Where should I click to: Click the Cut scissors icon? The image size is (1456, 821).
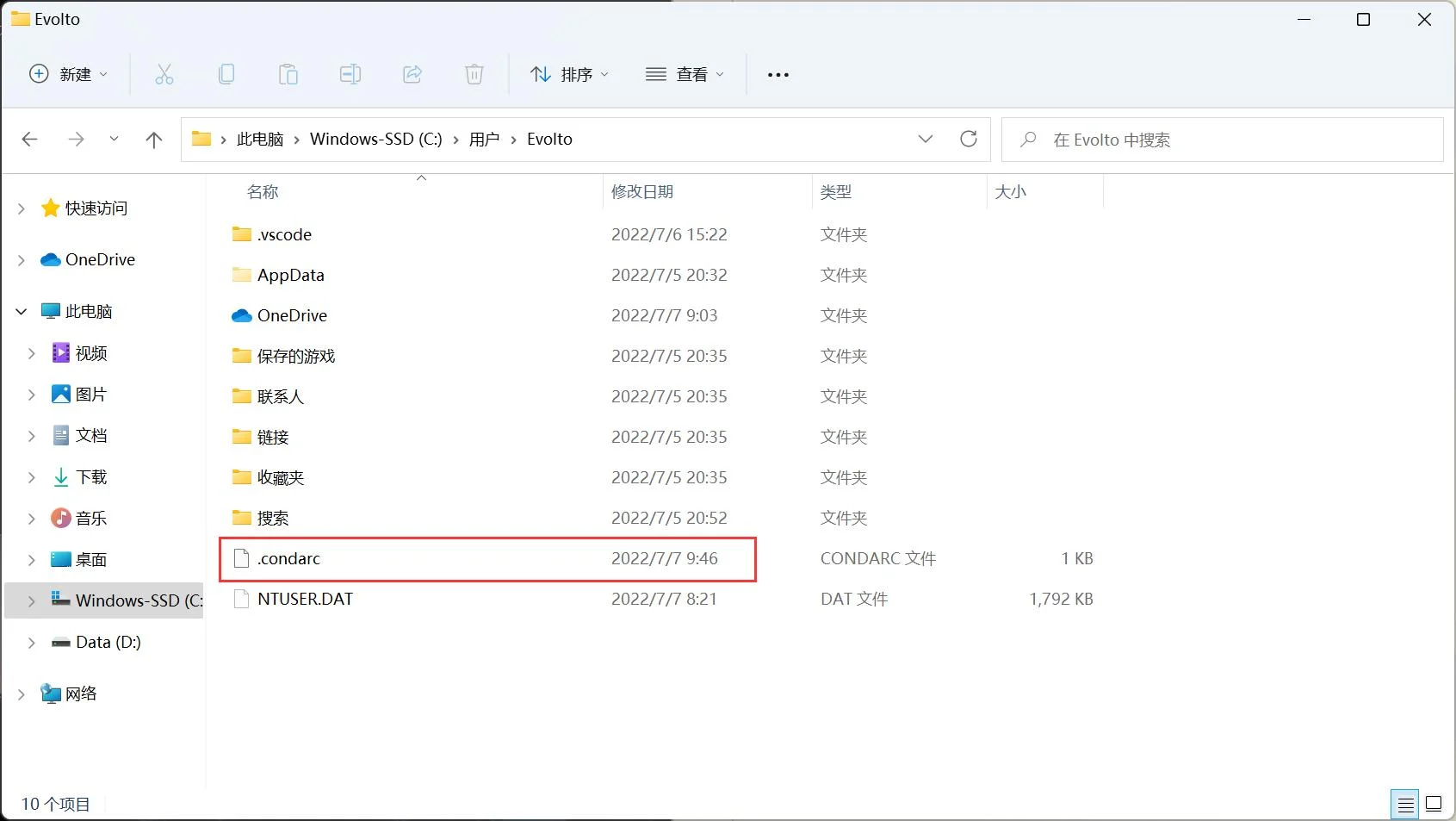[164, 75]
